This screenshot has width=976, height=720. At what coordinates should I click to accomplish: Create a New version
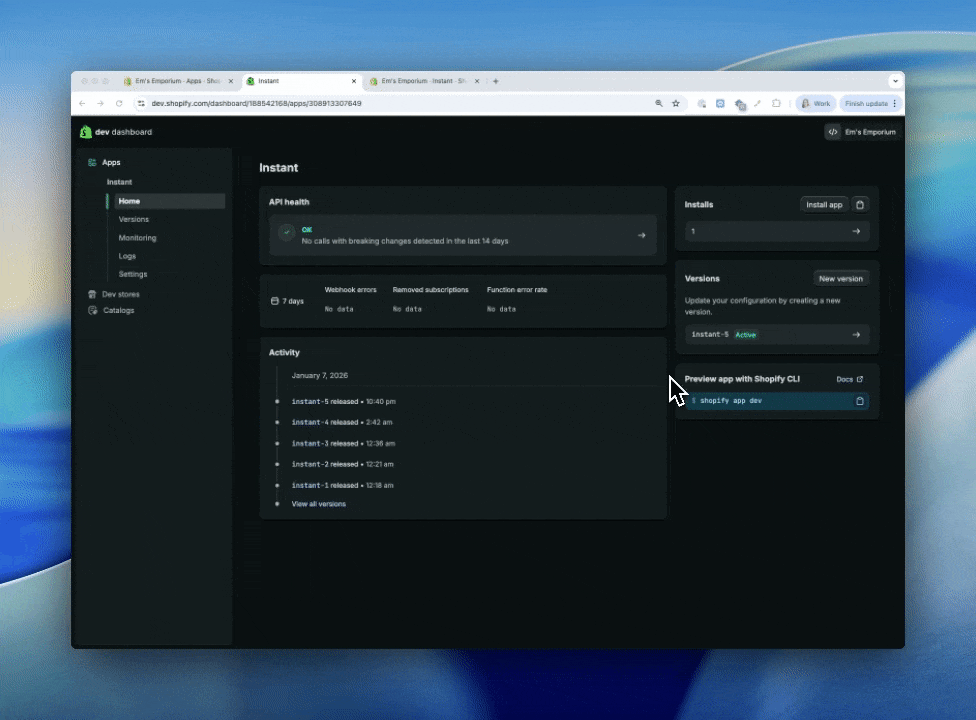[x=840, y=278]
